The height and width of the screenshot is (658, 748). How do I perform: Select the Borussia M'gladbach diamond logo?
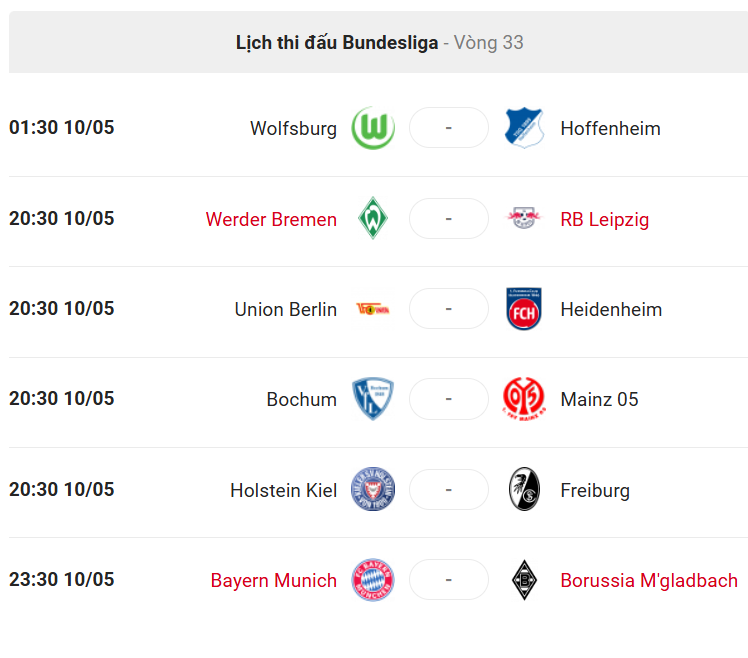pyautogui.click(x=524, y=580)
